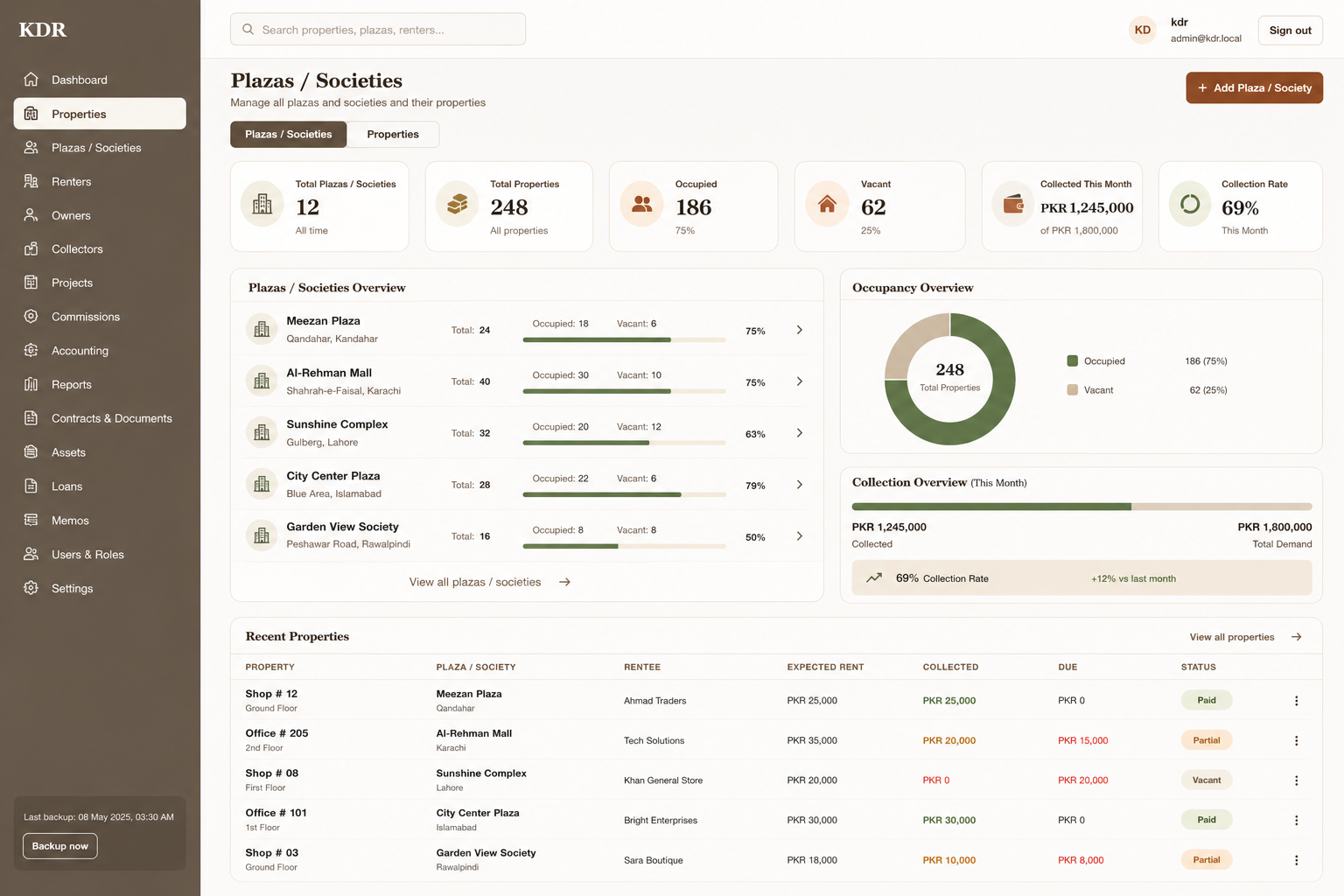The width and height of the screenshot is (1344, 896).
Task: Expand the City Center Plaza row chevron
Action: 800,485
